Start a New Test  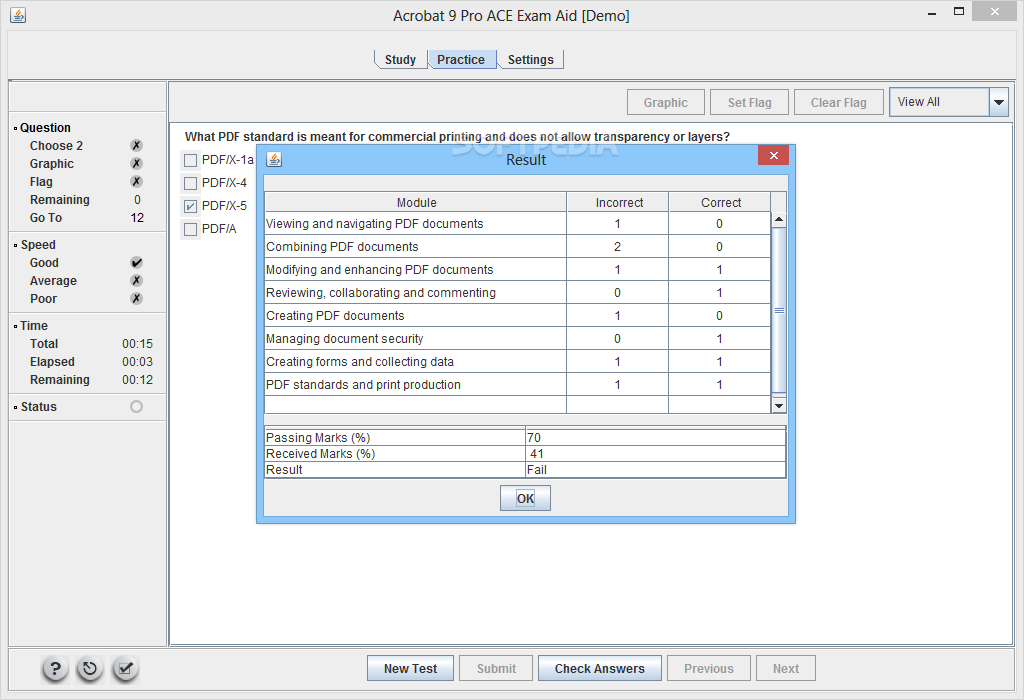pos(410,669)
